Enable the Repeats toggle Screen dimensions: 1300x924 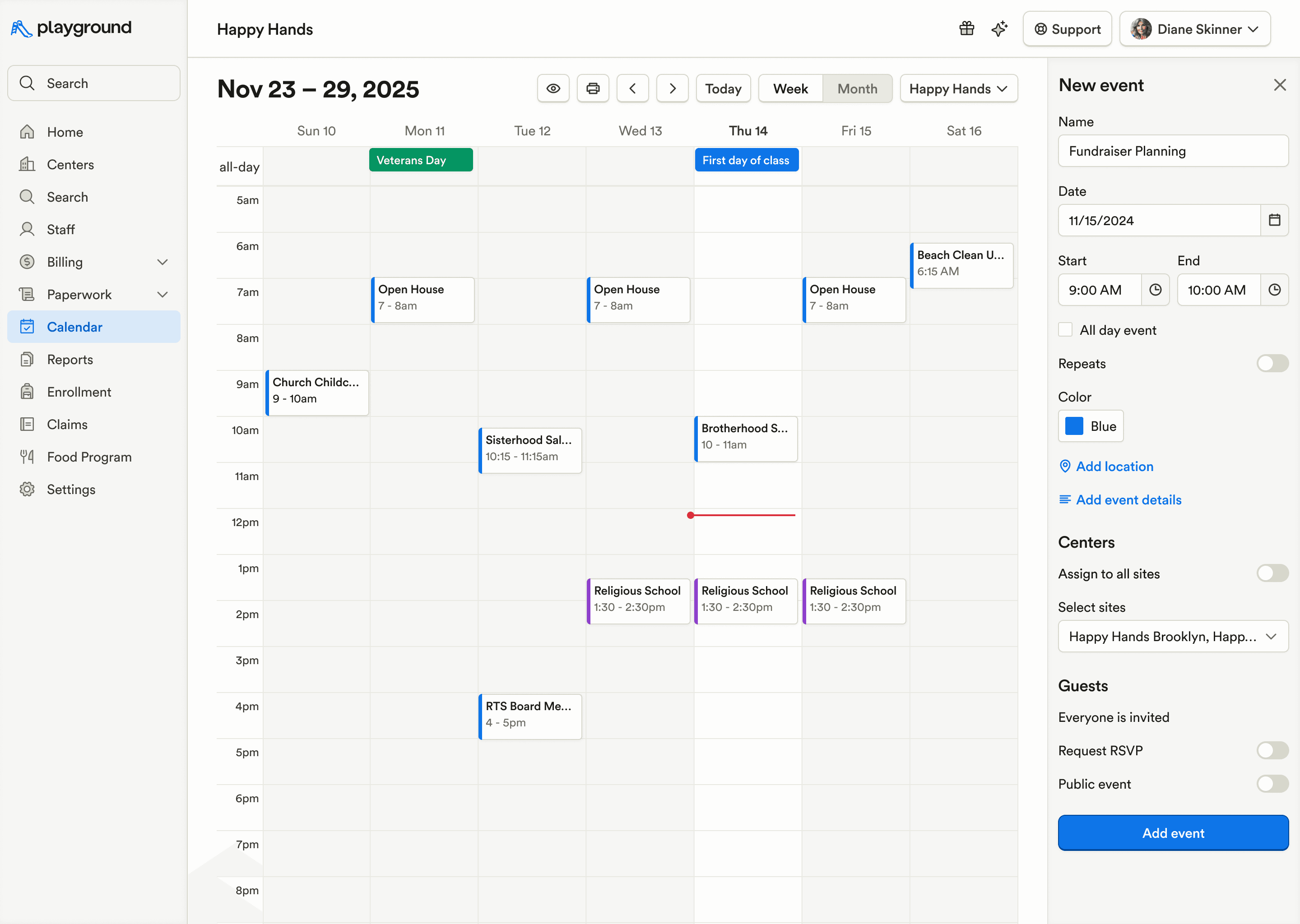(1272, 364)
